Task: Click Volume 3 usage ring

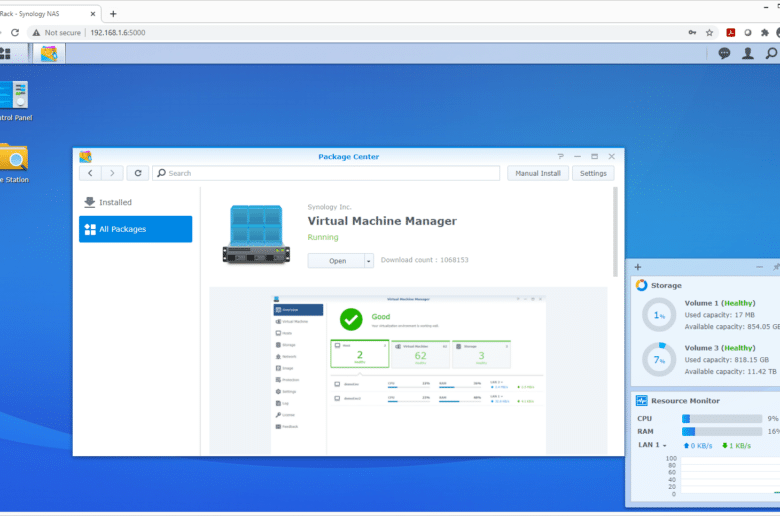Action: tap(659, 359)
